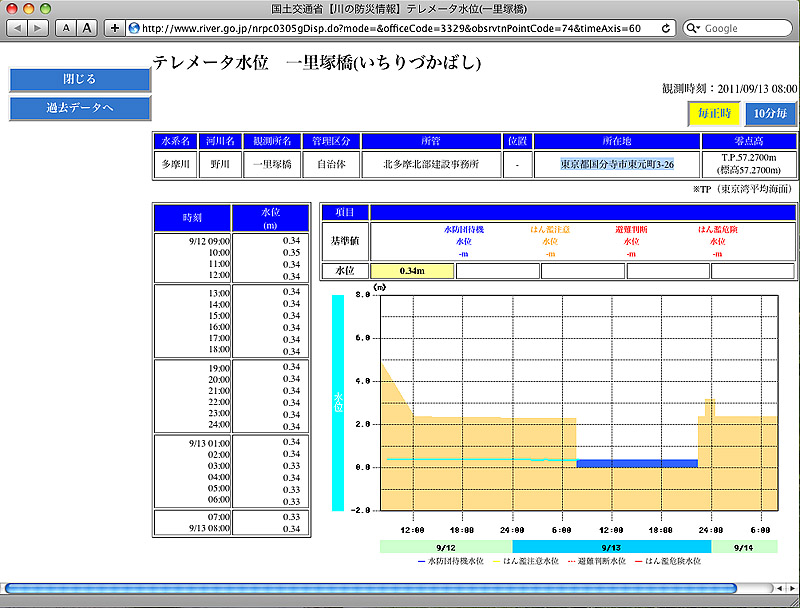
Task: Shrink page text with the small A button
Action: [x=66, y=28]
